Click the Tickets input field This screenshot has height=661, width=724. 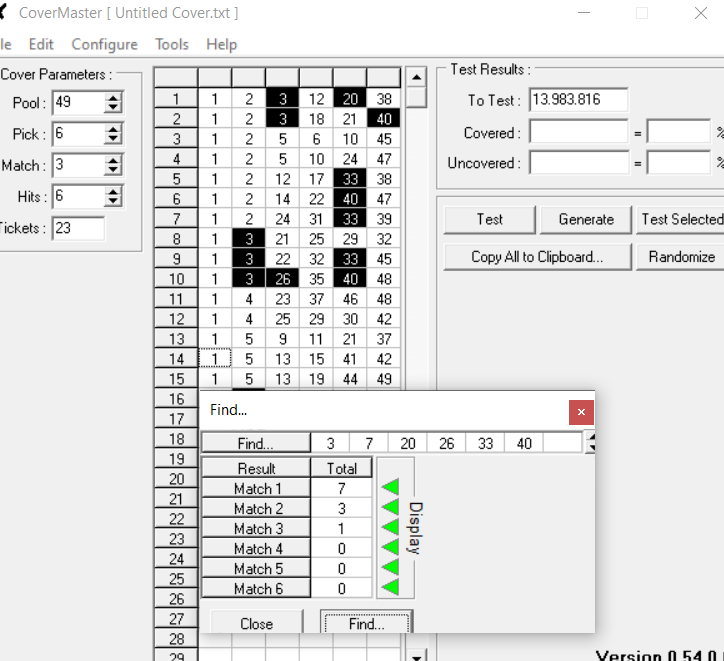(x=78, y=228)
